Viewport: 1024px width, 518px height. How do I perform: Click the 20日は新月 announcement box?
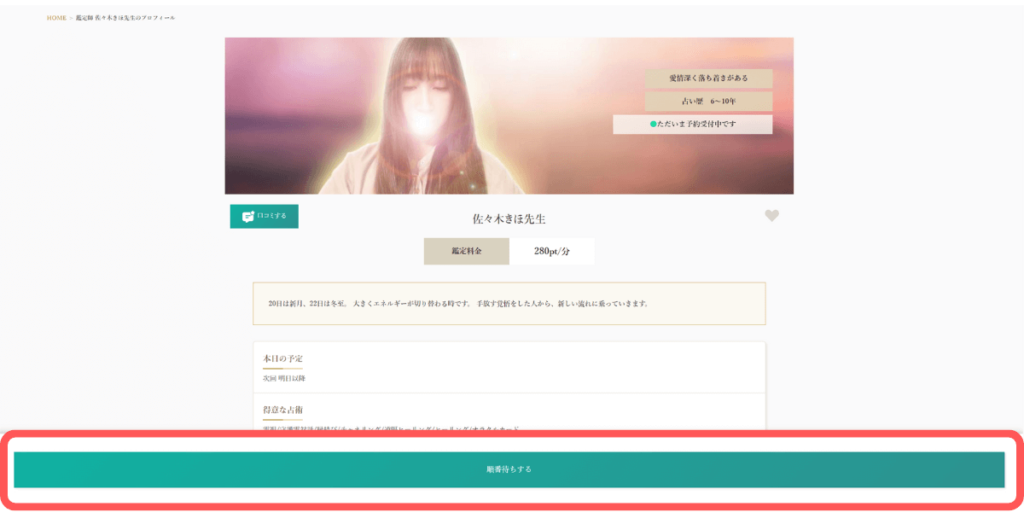click(x=509, y=303)
